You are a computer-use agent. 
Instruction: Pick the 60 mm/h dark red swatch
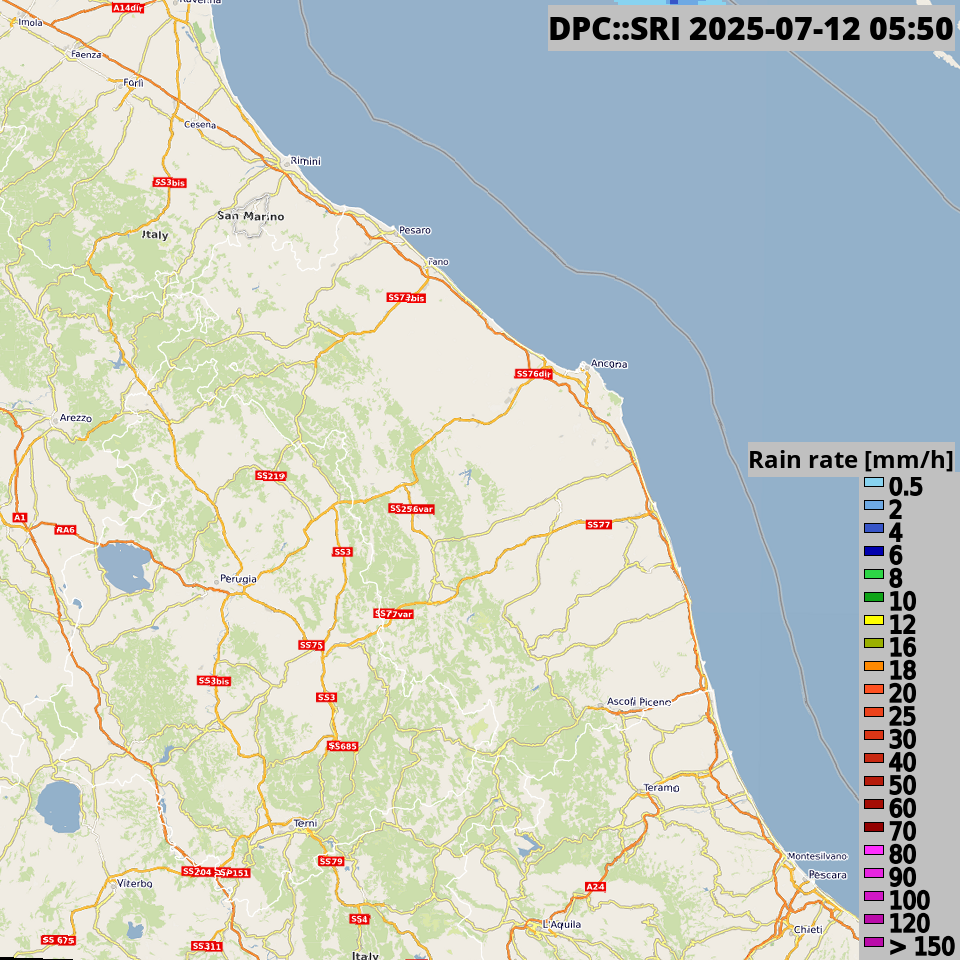[x=874, y=804]
